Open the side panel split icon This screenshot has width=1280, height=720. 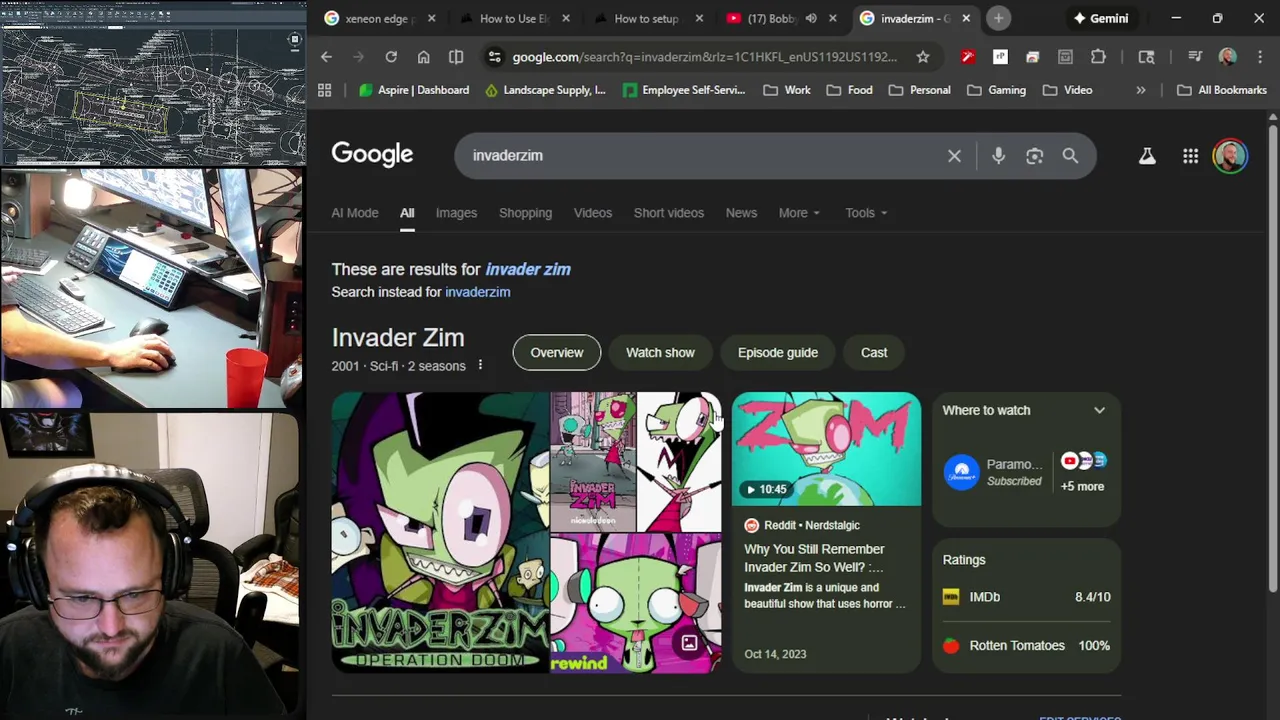click(456, 57)
